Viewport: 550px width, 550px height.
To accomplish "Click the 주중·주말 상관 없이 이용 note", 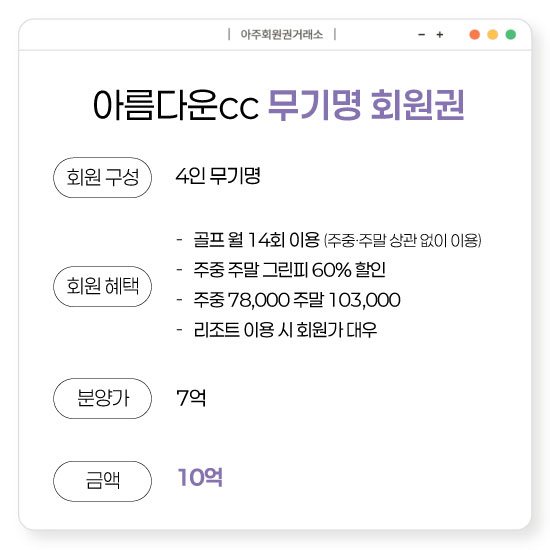I will tap(402, 241).
